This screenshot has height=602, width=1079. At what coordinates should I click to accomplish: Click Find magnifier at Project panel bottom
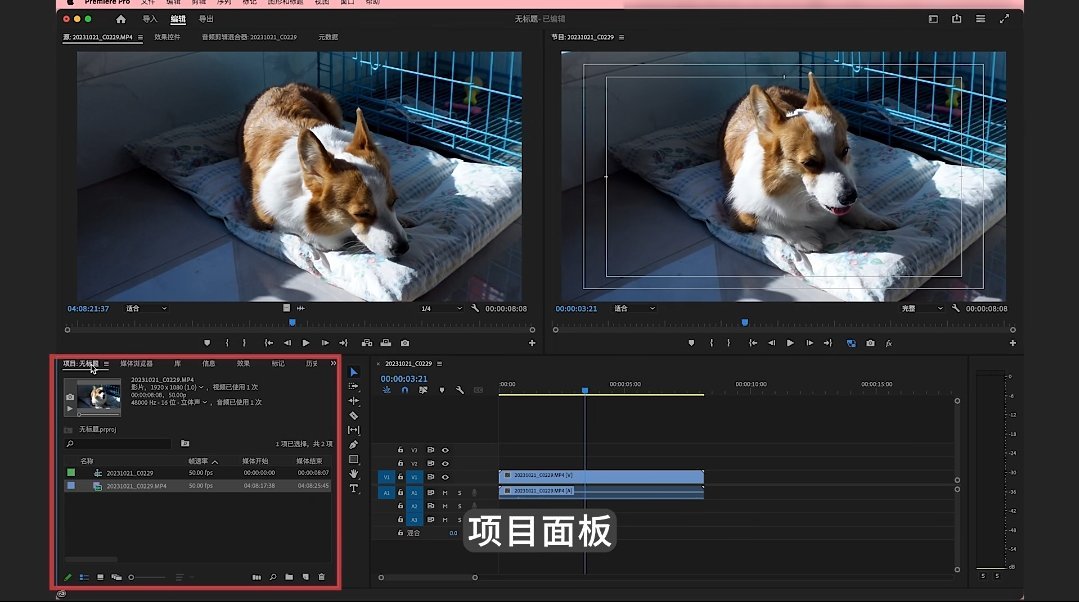click(x=273, y=577)
